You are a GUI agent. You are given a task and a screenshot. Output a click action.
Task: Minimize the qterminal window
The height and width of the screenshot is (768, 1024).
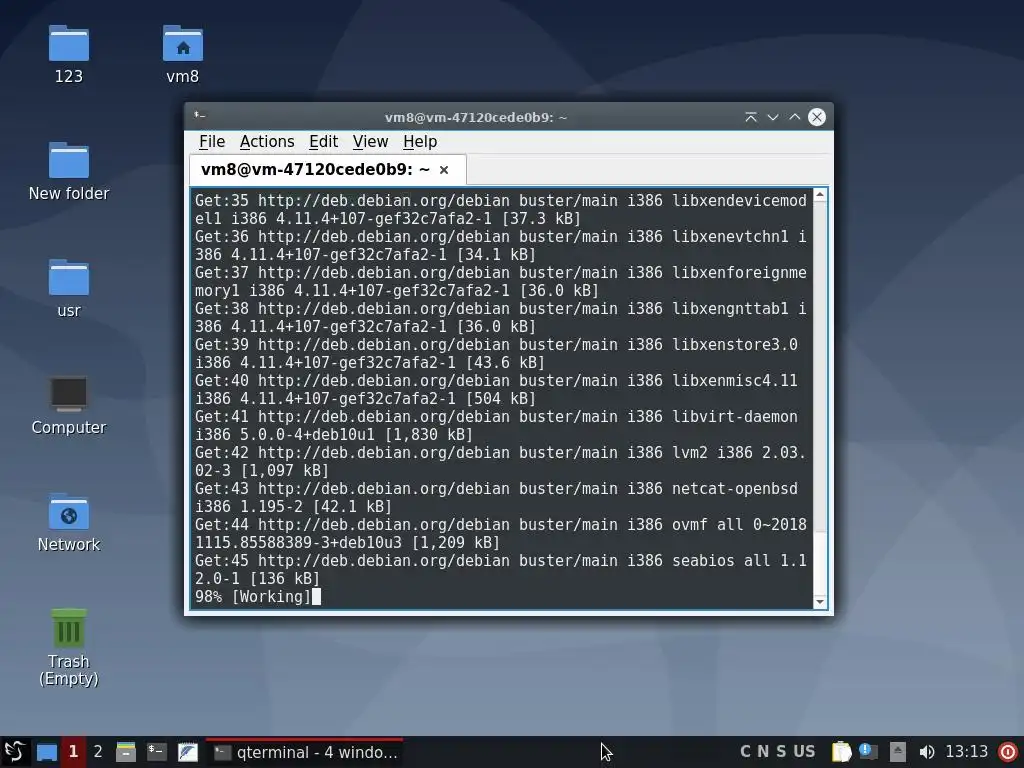point(773,117)
